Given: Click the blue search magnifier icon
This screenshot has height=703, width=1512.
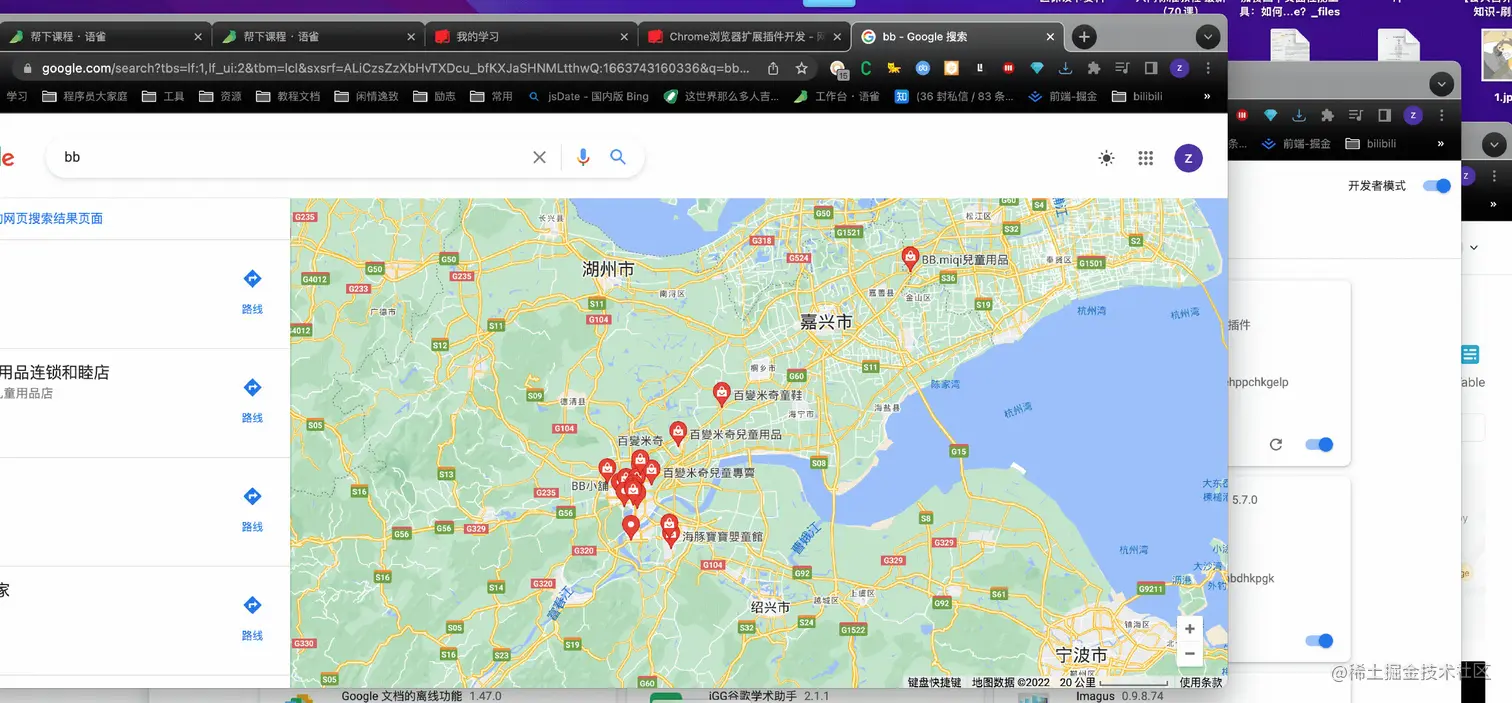Looking at the screenshot, I should click(x=618, y=157).
